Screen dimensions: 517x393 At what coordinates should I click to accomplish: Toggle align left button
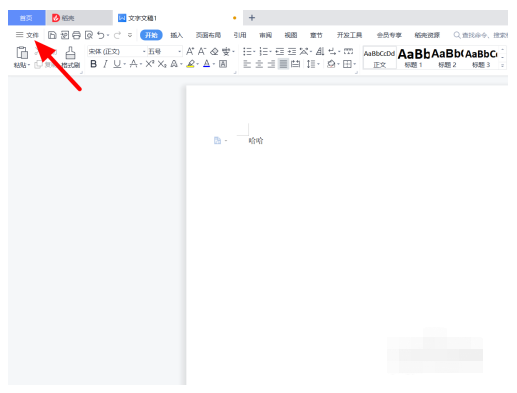(247, 64)
